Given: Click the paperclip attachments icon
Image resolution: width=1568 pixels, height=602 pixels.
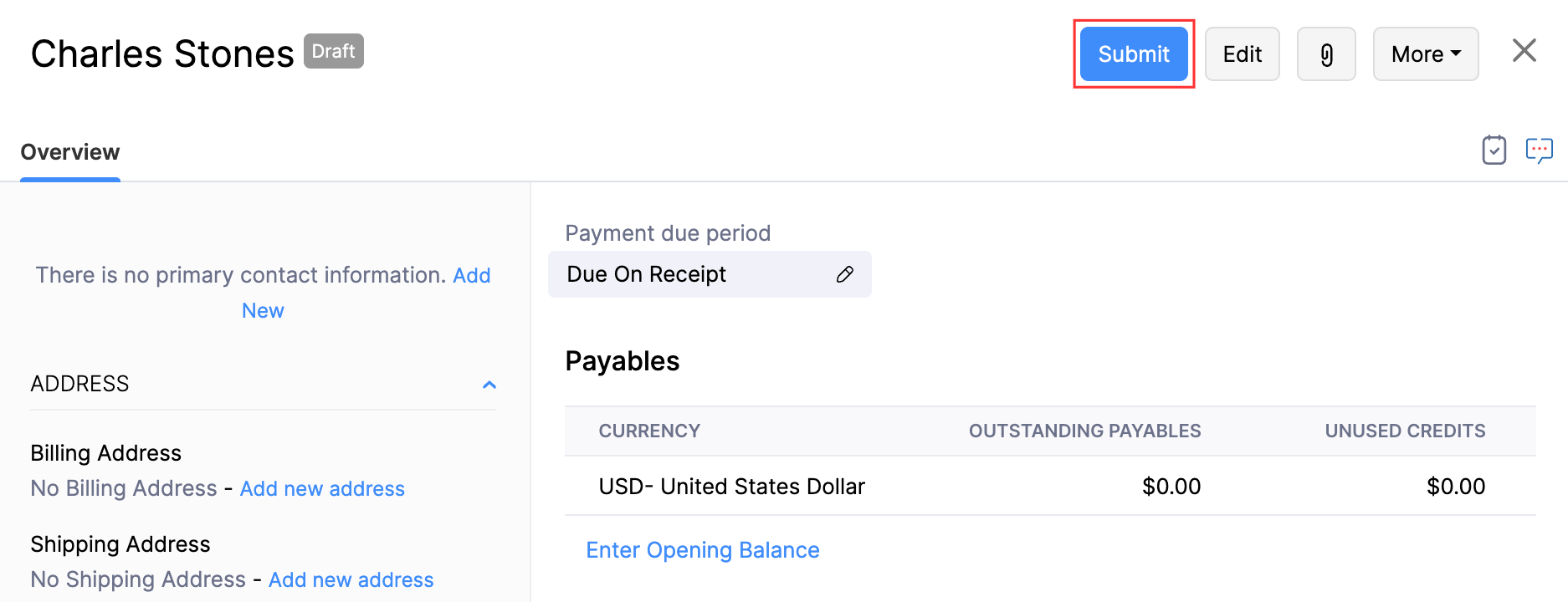Looking at the screenshot, I should pos(1326,54).
